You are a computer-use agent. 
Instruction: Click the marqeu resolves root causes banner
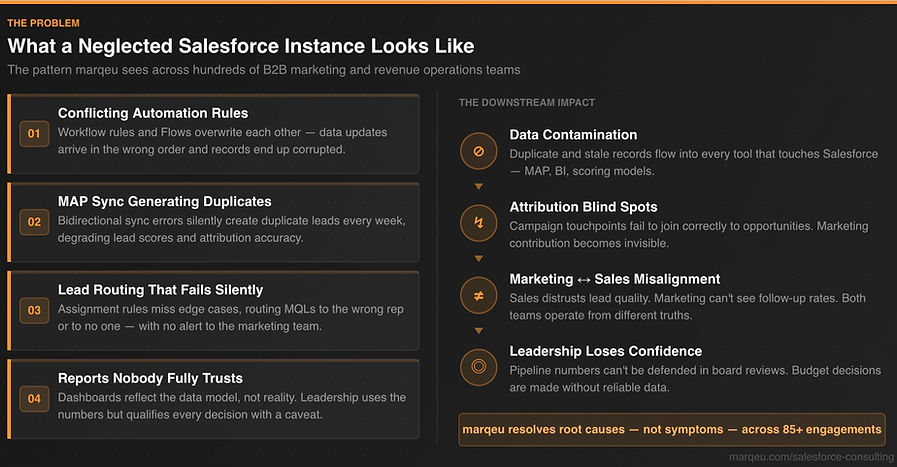(x=672, y=429)
